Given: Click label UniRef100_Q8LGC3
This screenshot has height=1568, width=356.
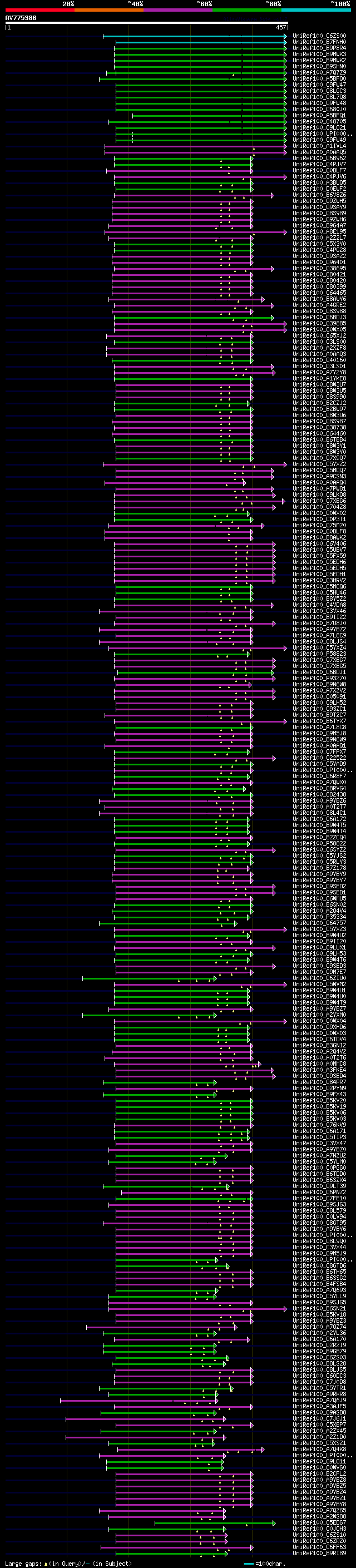Looking at the screenshot, I should click(x=319, y=91).
